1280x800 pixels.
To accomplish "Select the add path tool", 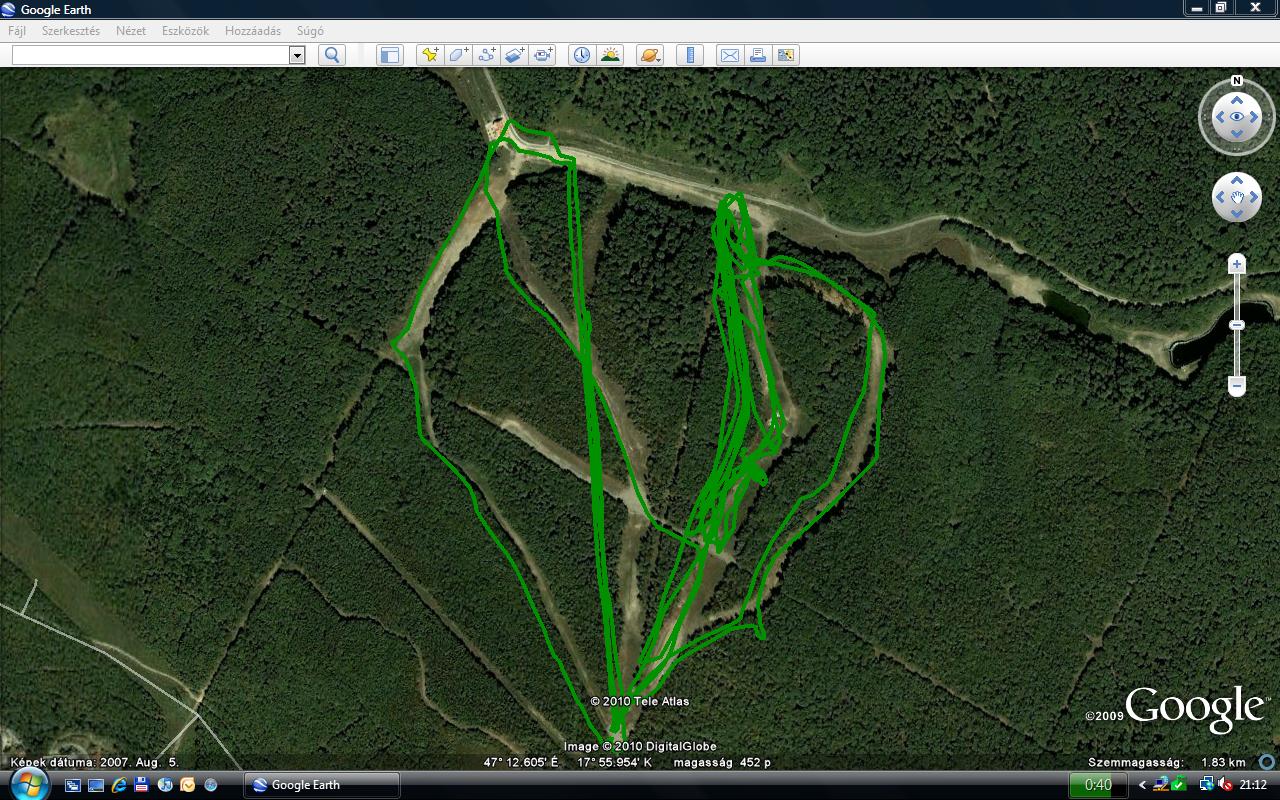I will click(x=487, y=55).
